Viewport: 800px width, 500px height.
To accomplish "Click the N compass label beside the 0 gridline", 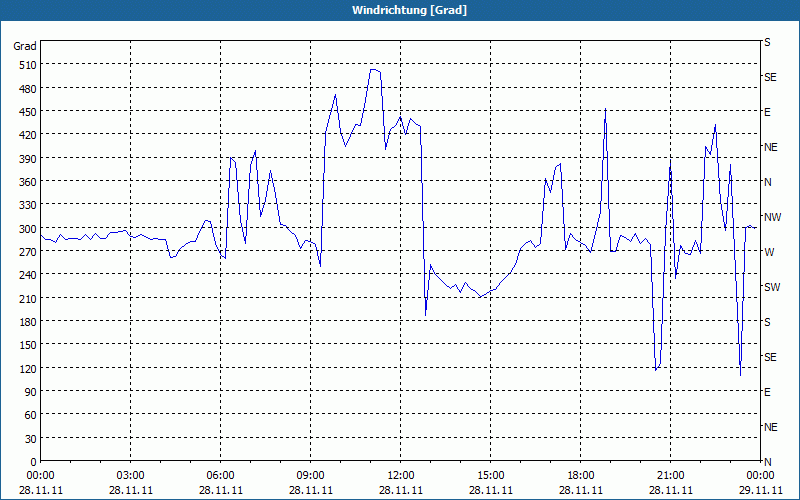I will 768,462.
